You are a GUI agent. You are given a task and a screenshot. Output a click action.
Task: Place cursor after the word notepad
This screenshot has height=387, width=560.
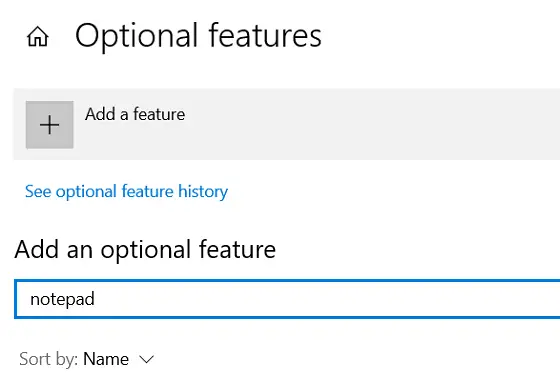tap(96, 299)
